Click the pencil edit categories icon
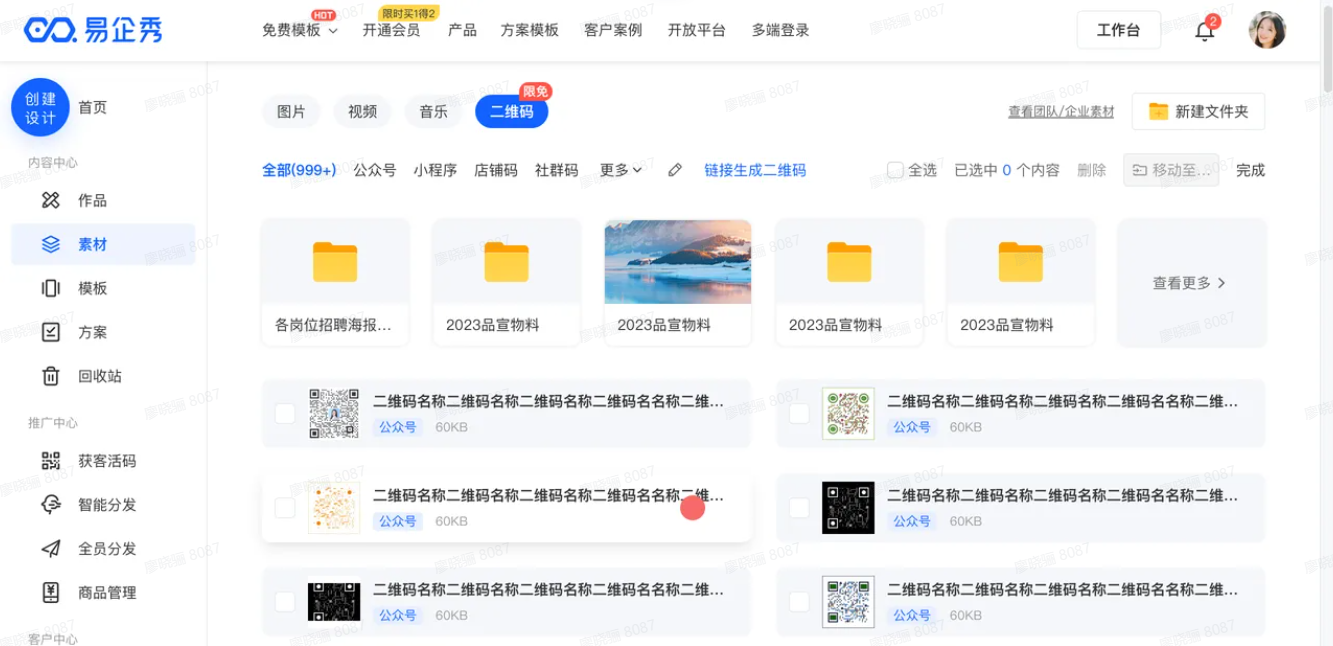This screenshot has width=1333, height=646. click(675, 170)
